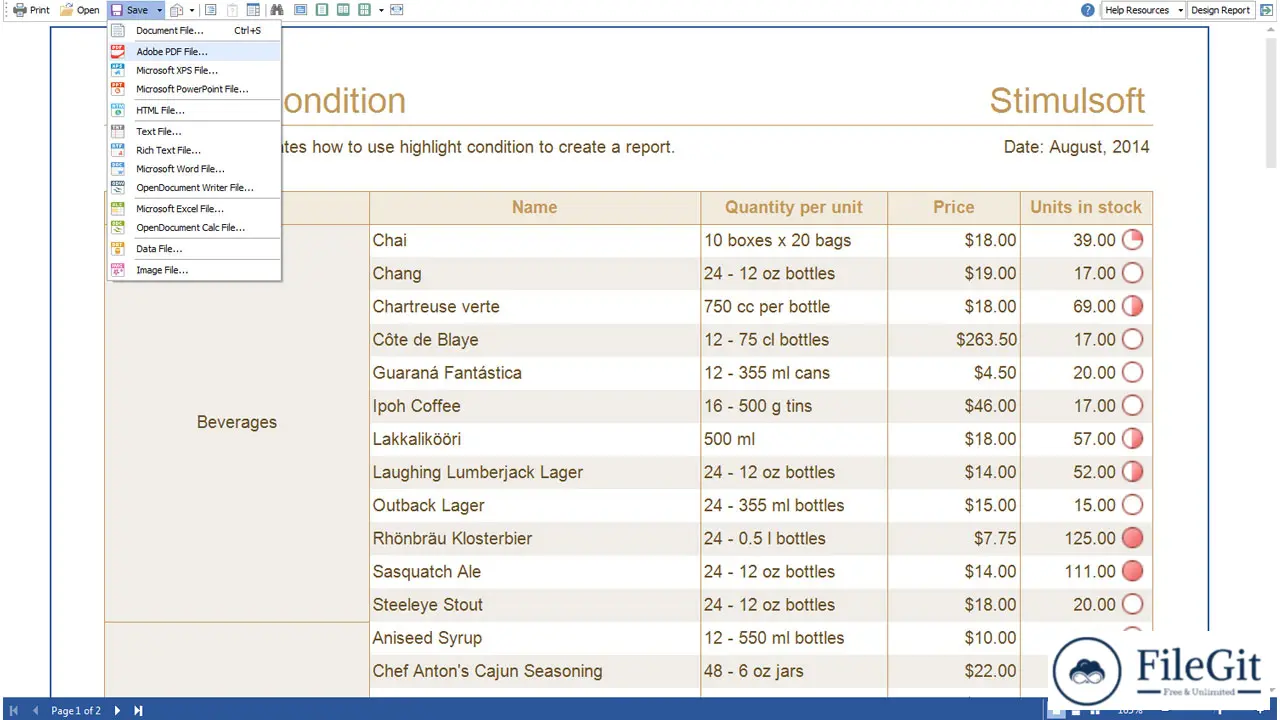Click the '$263.50' price value

tap(986, 339)
